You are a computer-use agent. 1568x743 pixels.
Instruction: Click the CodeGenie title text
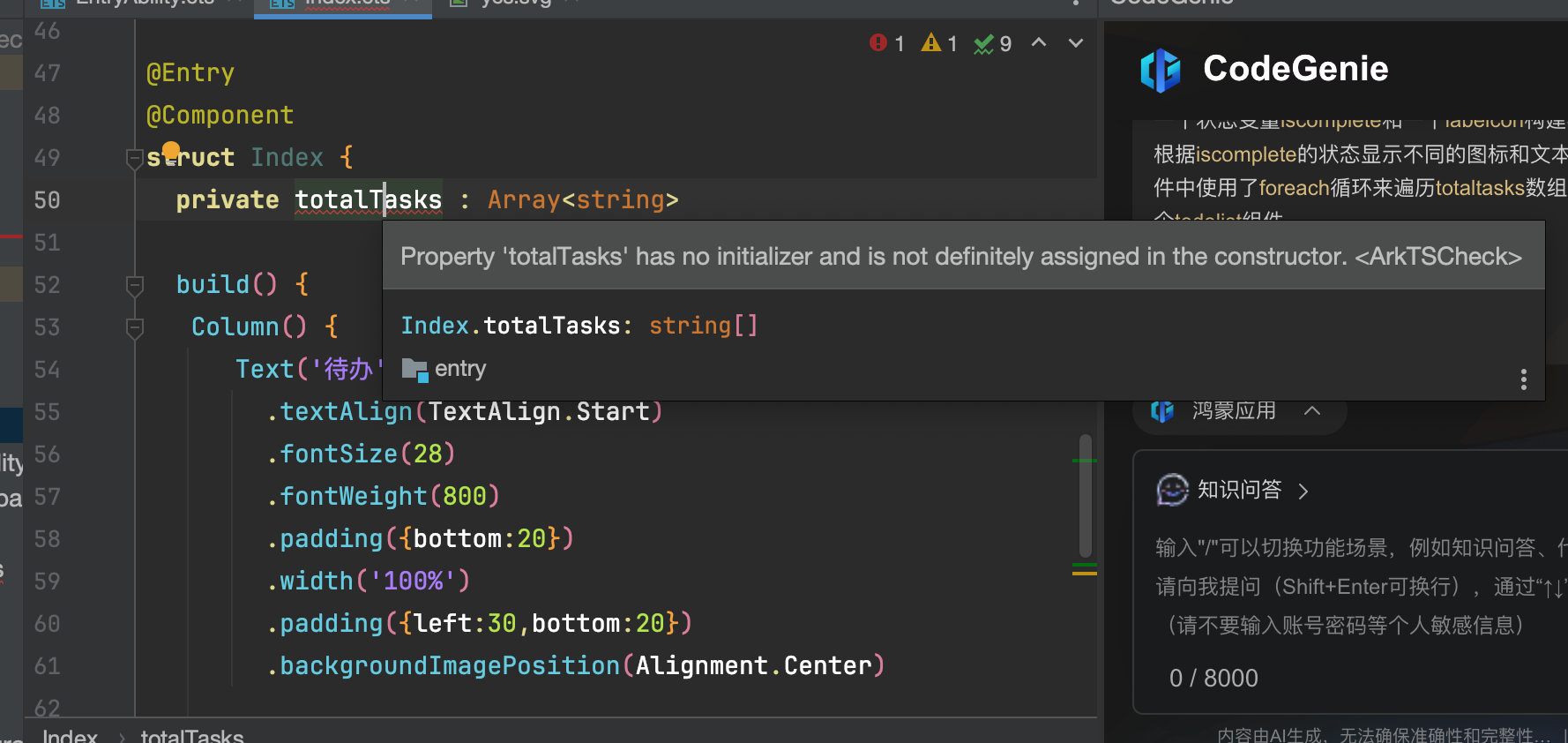1295,69
